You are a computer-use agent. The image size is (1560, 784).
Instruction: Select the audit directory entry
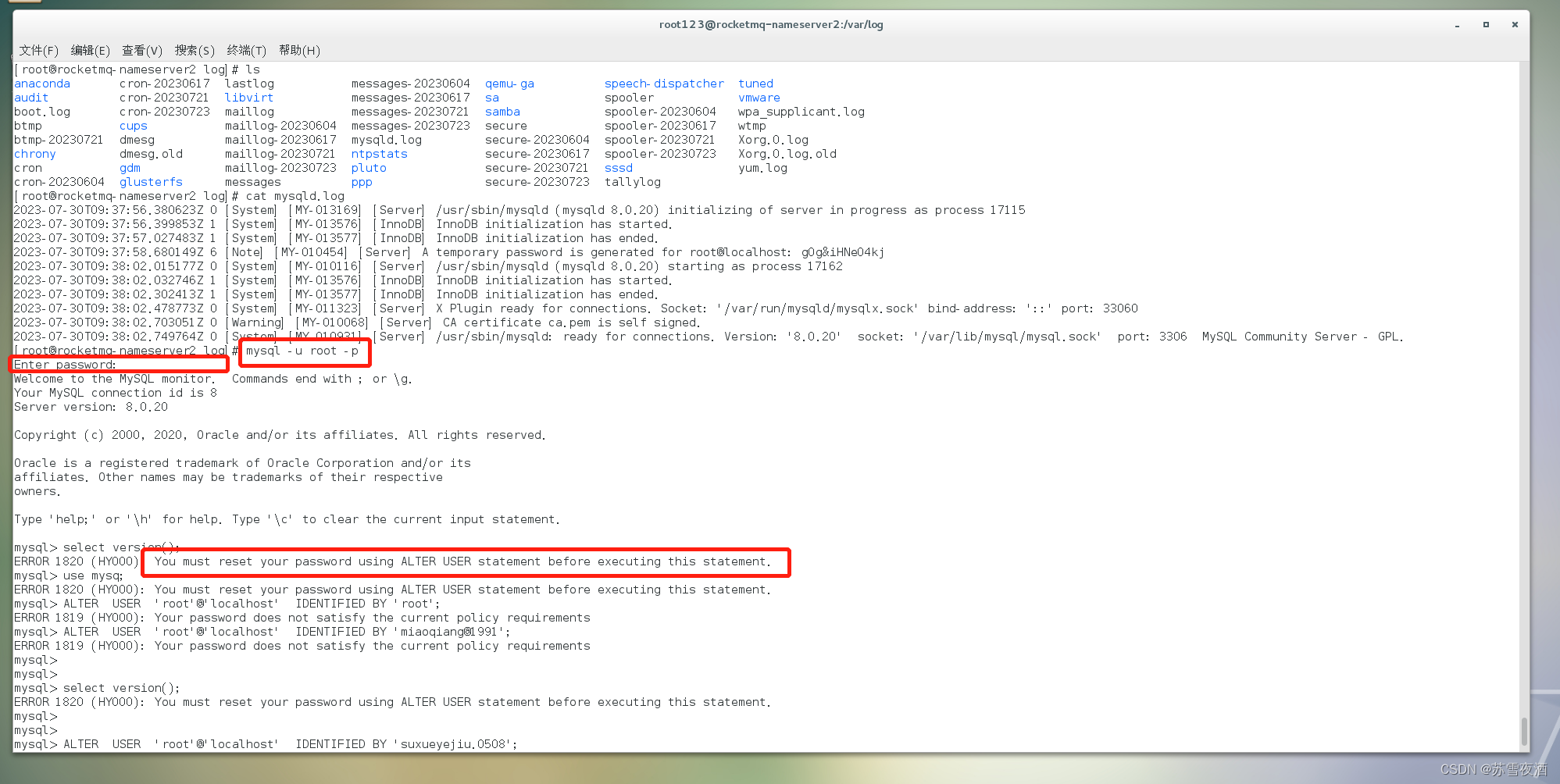tap(30, 98)
